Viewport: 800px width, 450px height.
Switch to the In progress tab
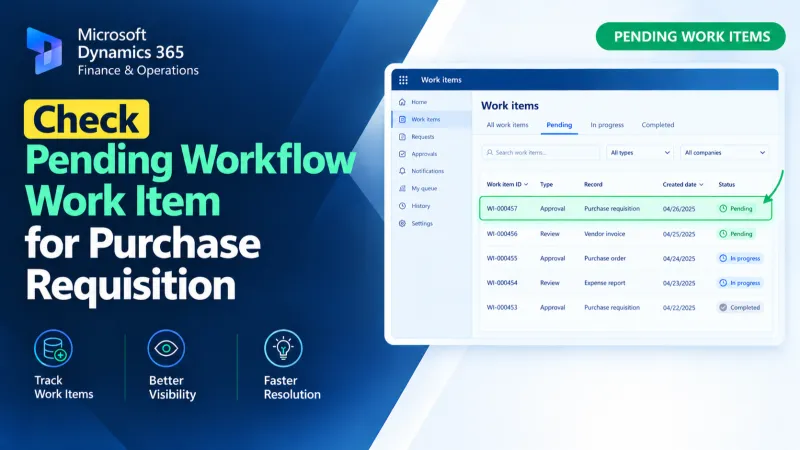click(x=607, y=125)
